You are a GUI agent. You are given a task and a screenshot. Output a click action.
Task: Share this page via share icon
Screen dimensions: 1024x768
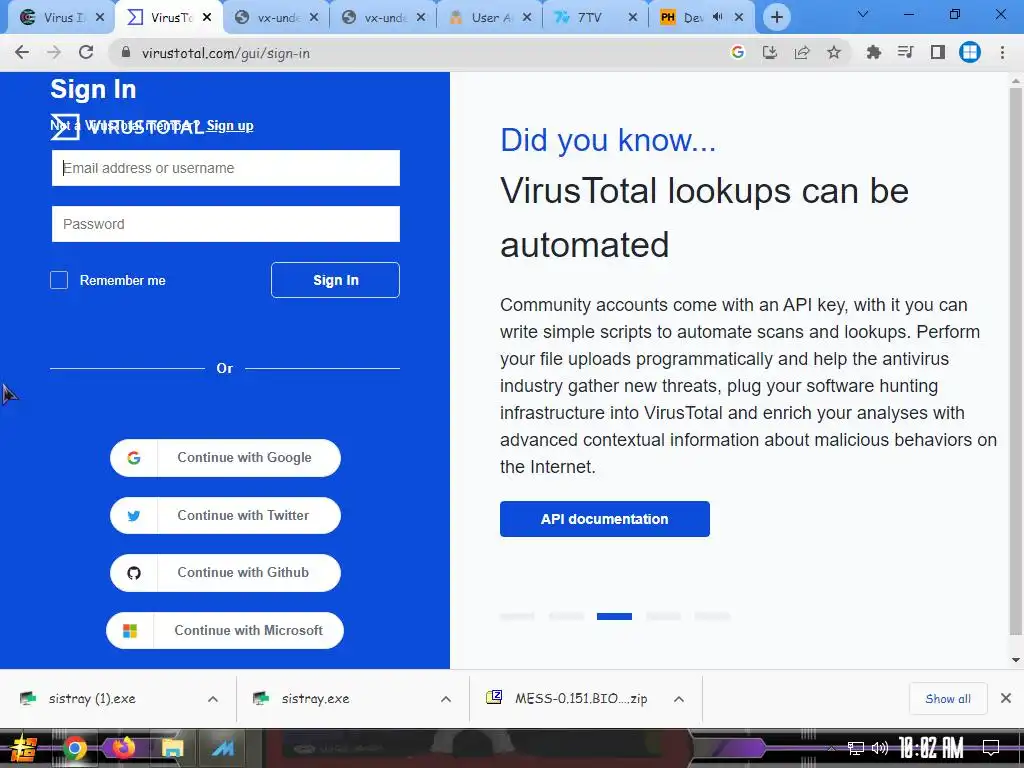801,52
